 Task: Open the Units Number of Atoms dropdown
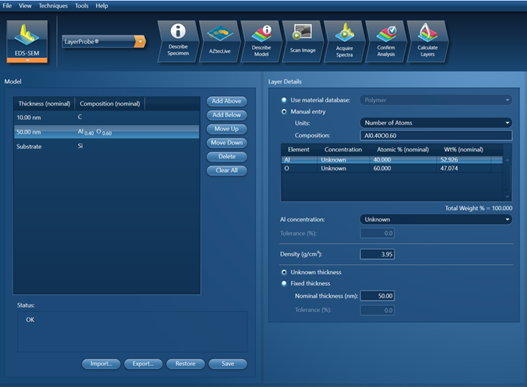(x=436, y=123)
